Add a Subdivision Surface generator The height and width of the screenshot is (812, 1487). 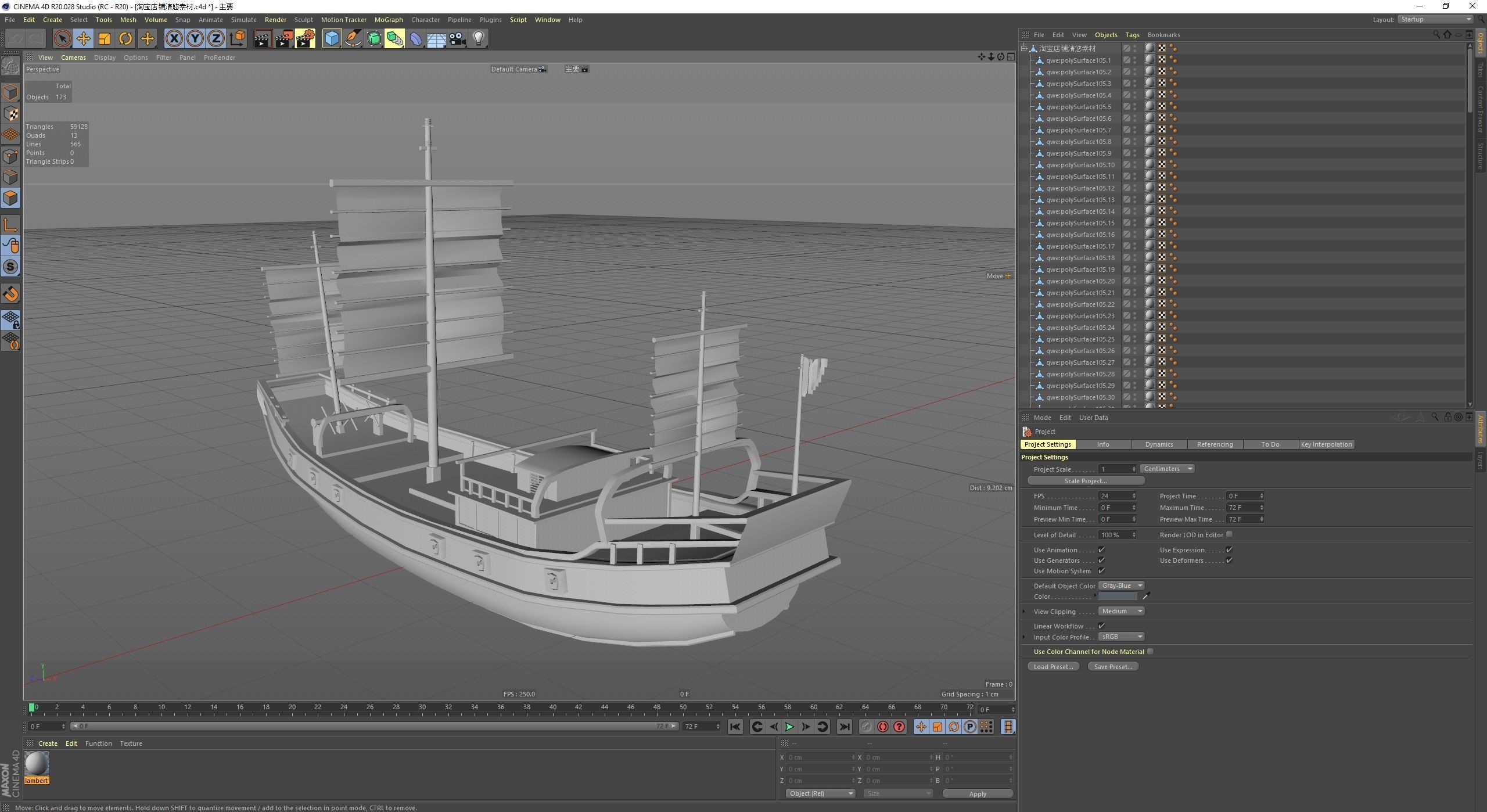click(374, 39)
